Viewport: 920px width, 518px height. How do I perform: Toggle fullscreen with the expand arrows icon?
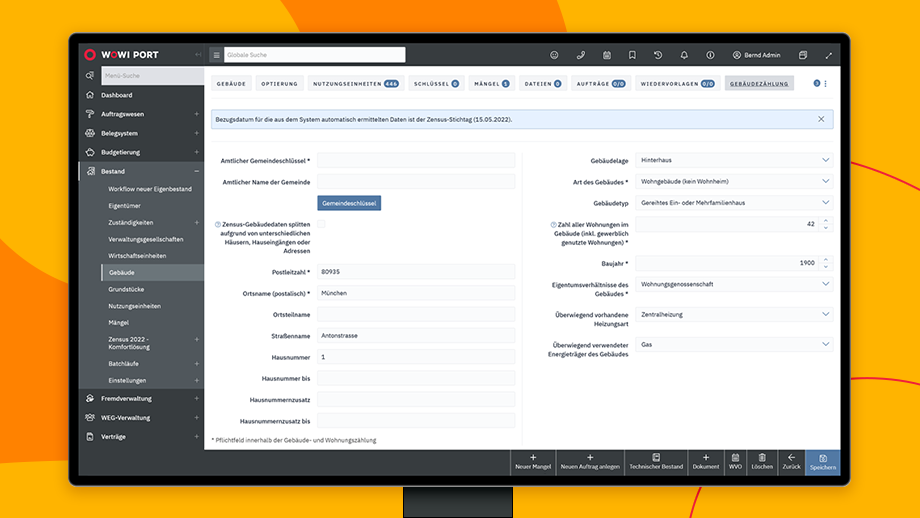coord(829,55)
